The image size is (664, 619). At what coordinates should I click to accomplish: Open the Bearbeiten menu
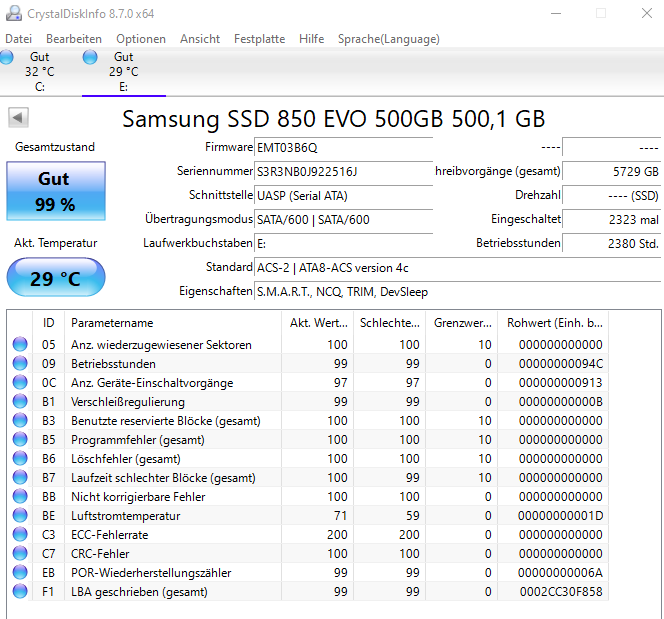pyautogui.click(x=74, y=39)
